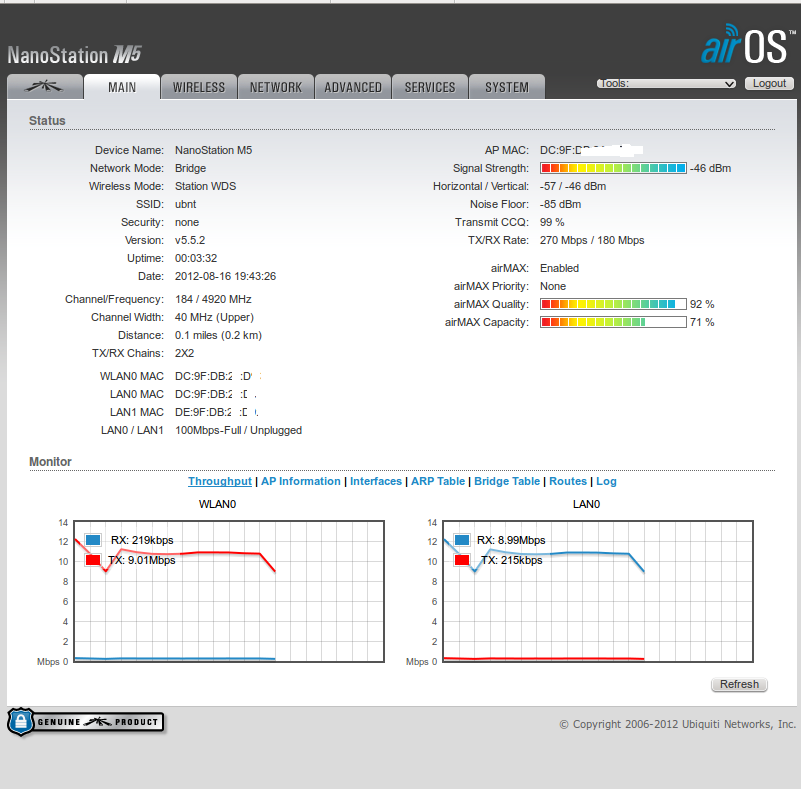Click the LAN0 TX red legend swatch
This screenshot has width=801, height=789.
point(462,560)
